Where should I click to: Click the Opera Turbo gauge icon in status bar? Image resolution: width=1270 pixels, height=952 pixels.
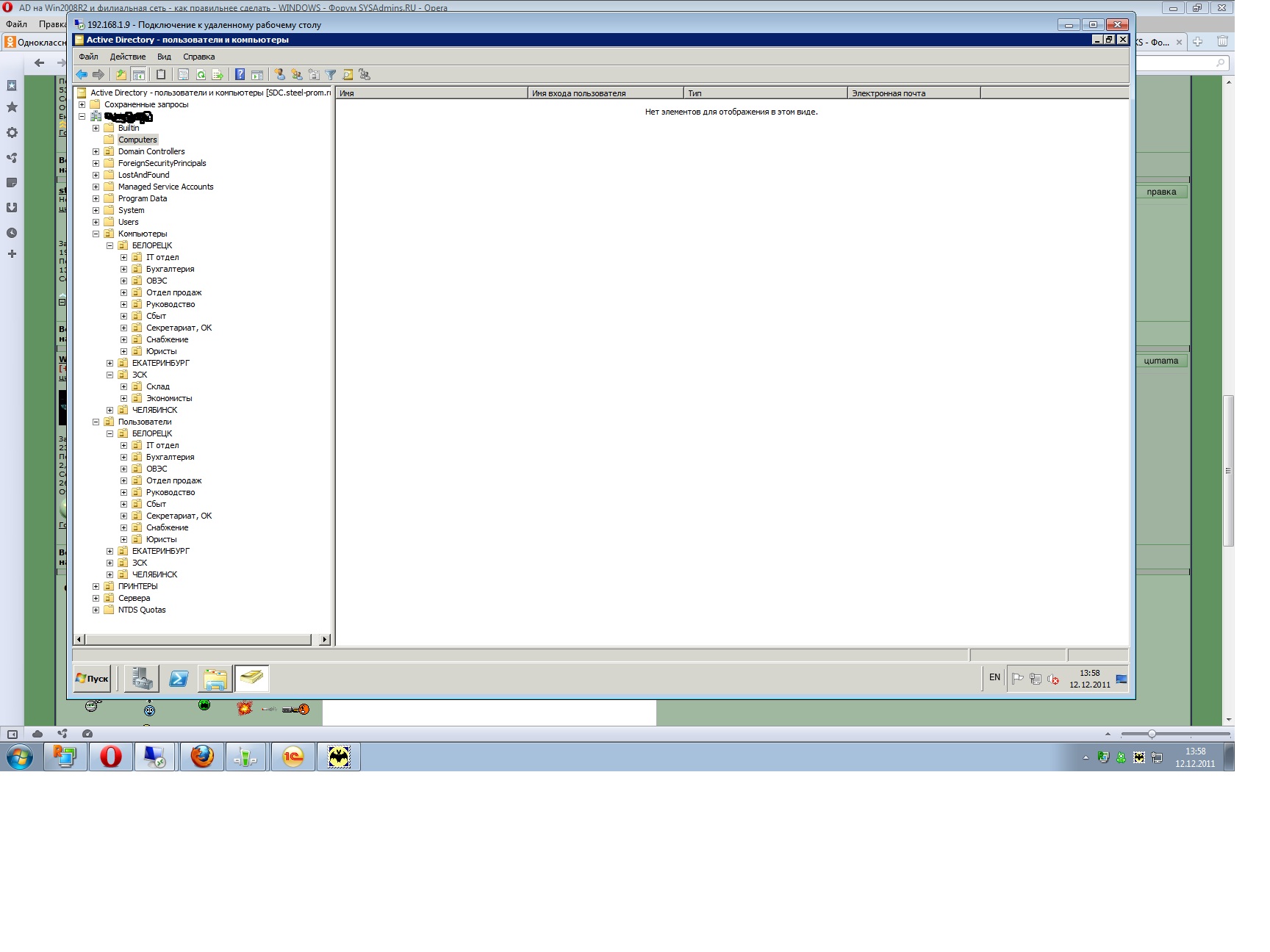coord(87,734)
